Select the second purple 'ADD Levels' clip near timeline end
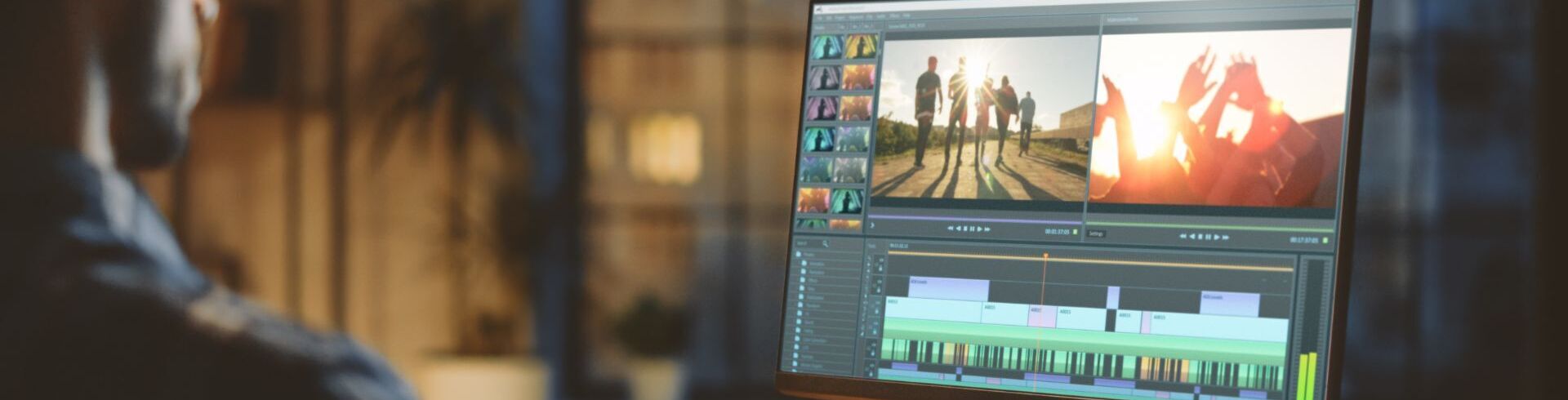The image size is (1568, 400). (x=1230, y=304)
